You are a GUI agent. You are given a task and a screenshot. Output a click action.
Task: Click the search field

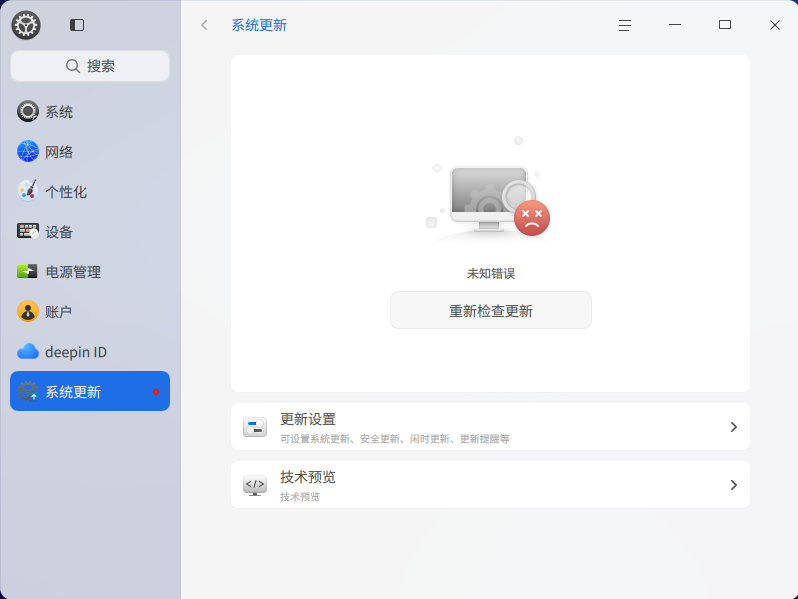click(x=90, y=66)
